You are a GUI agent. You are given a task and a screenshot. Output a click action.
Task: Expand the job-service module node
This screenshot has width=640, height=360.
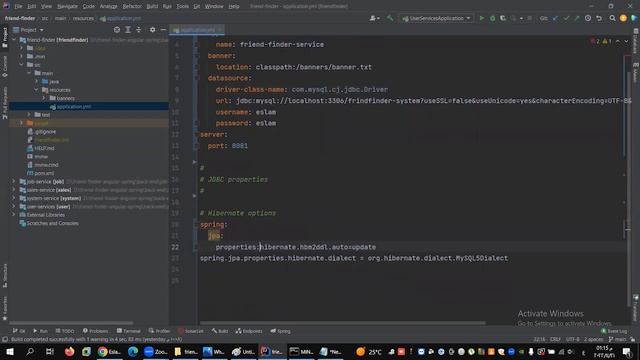14,182
